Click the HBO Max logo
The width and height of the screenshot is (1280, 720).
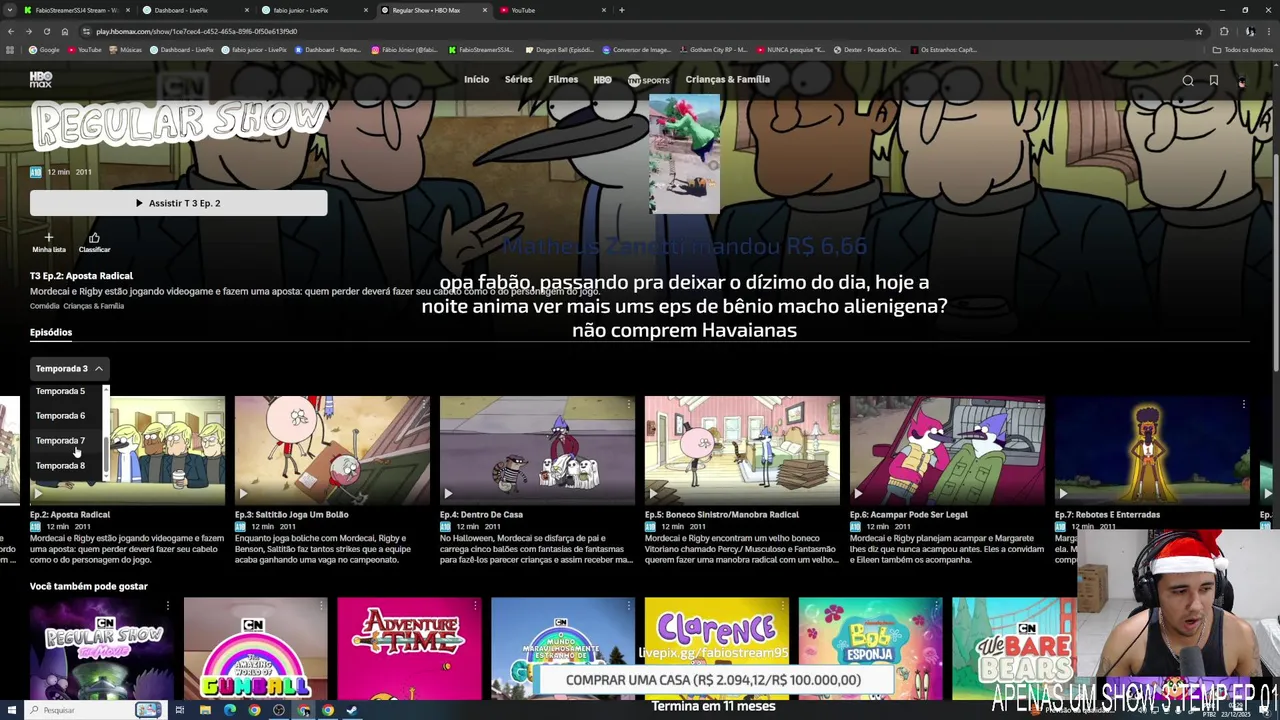pos(41,80)
